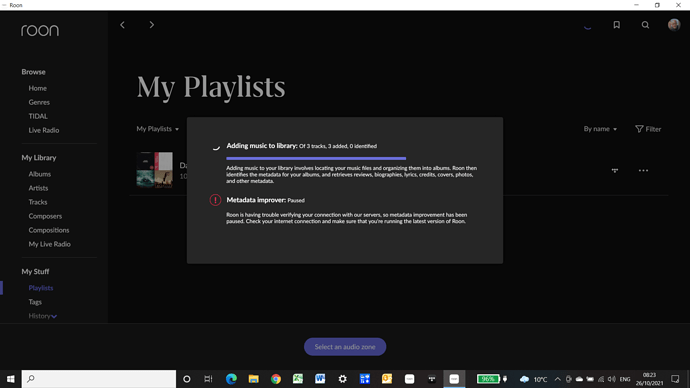
Task: Open Excel from taskbar
Action: (x=298, y=379)
